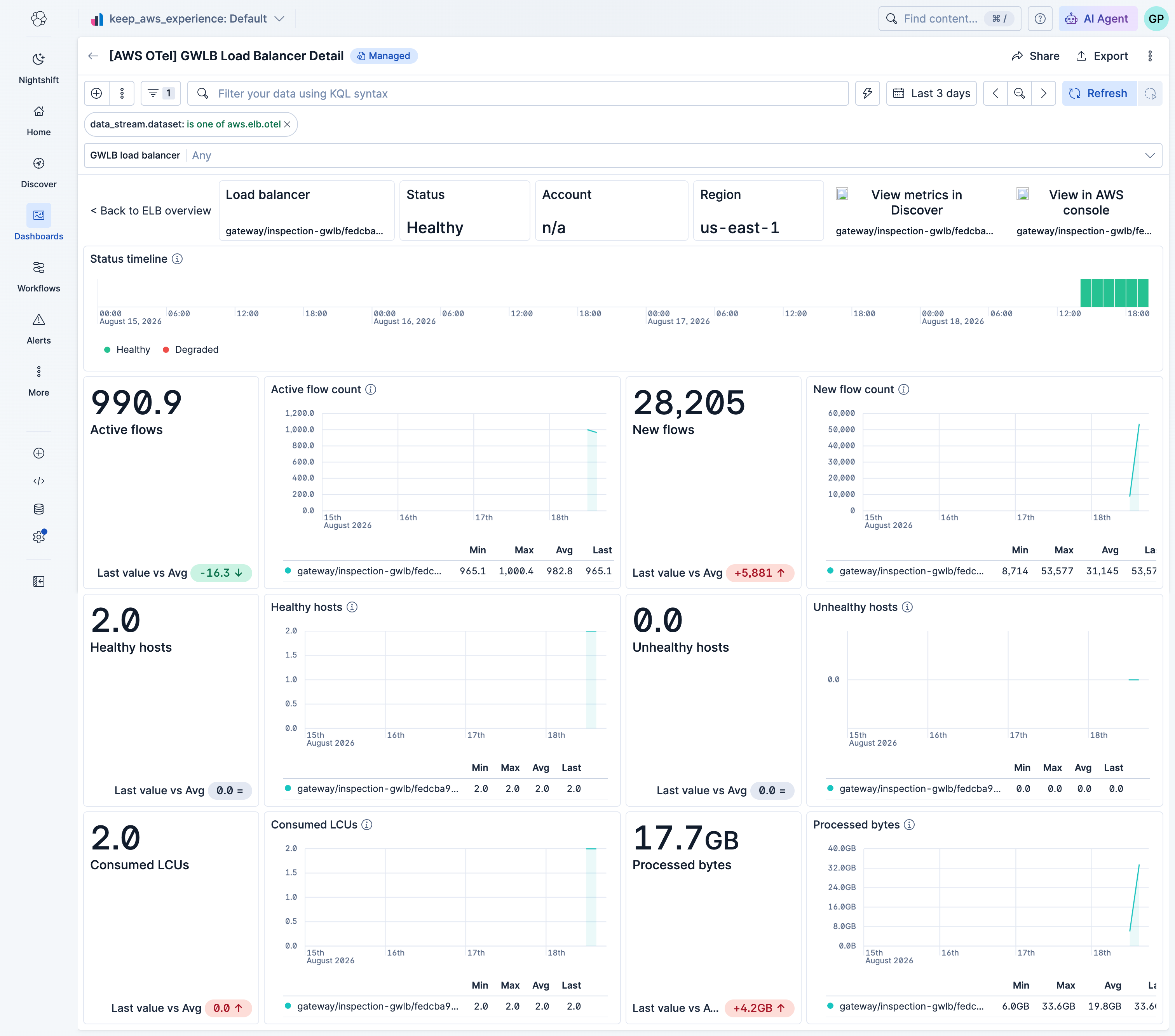This screenshot has width=1175, height=1036.
Task: Click the +4.2GB trend badge
Action: (759, 1008)
